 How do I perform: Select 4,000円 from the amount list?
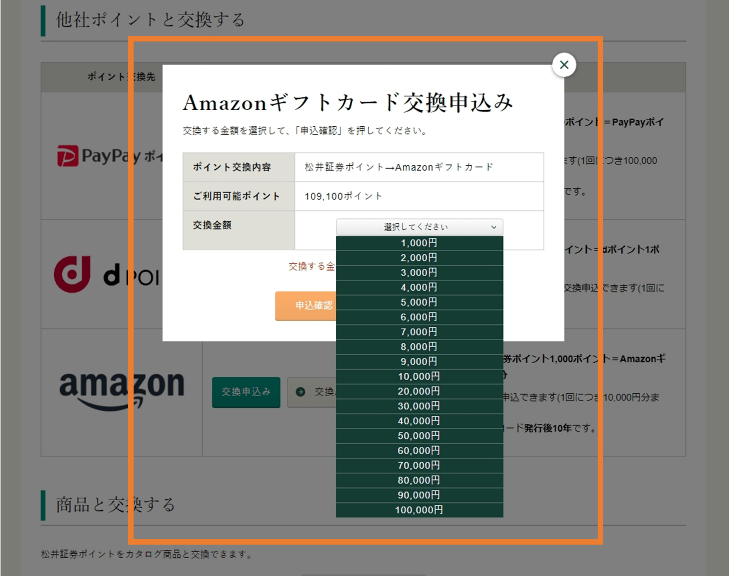tap(419, 287)
